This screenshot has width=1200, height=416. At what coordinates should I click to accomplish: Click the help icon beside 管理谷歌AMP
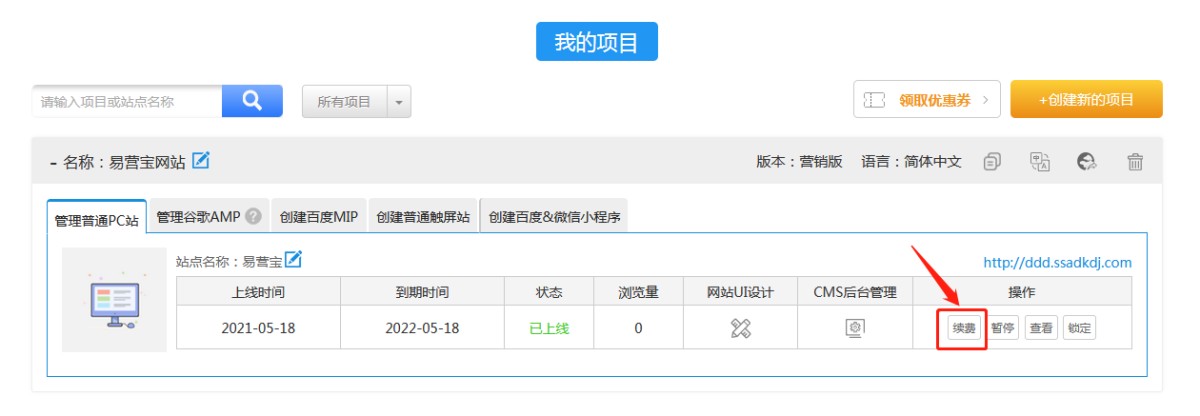(254, 216)
